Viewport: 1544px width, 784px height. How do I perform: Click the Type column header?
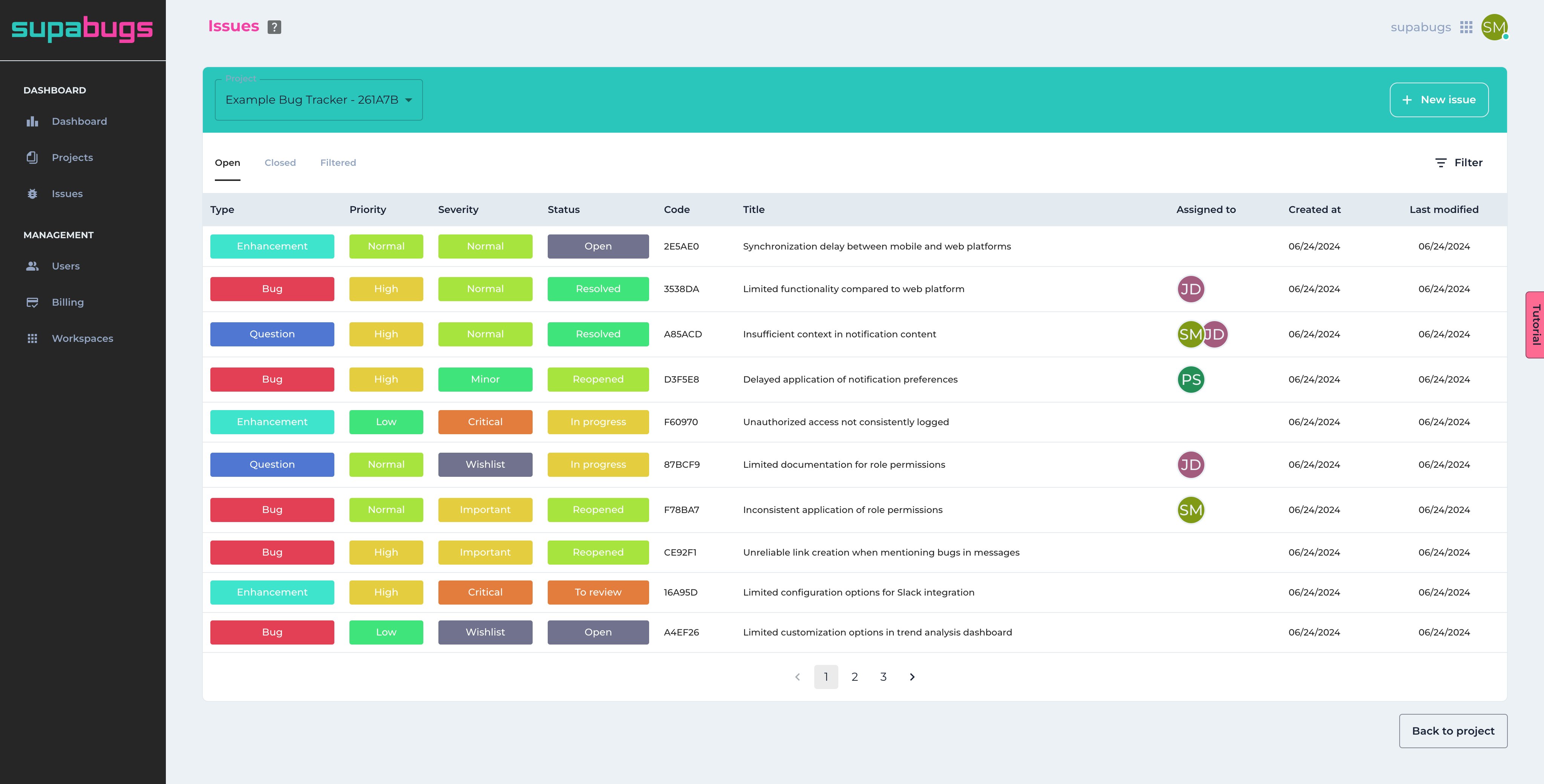coord(222,210)
